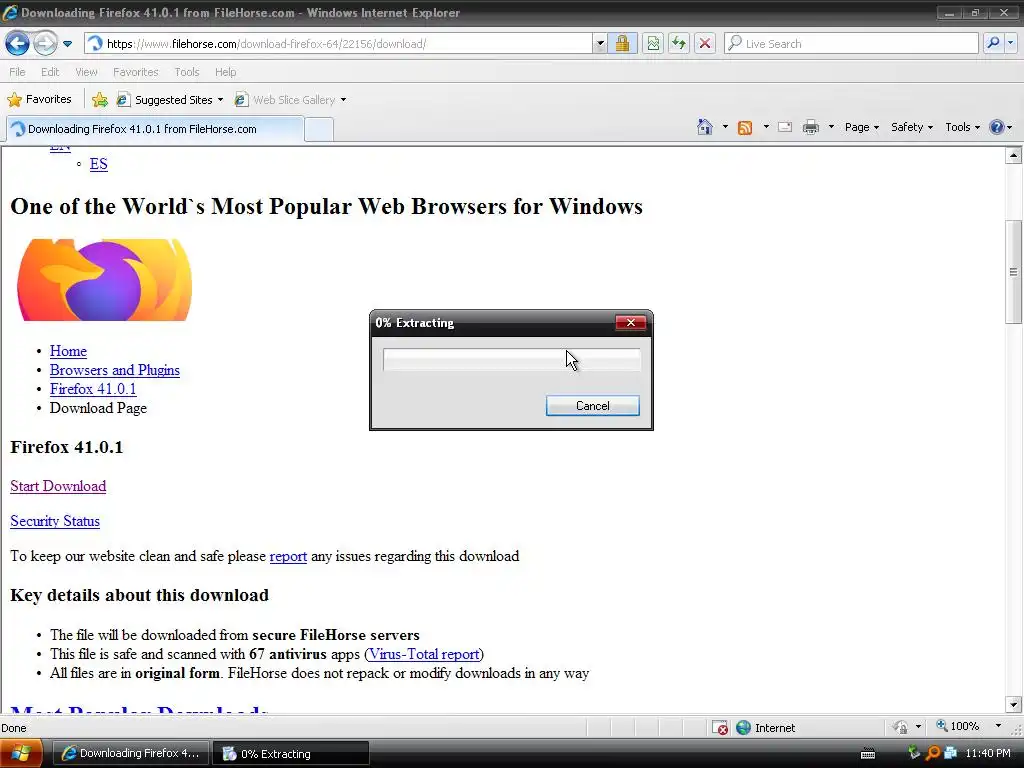The image size is (1024, 768).
Task: Follow the Home breadcrumb link
Action: point(68,351)
